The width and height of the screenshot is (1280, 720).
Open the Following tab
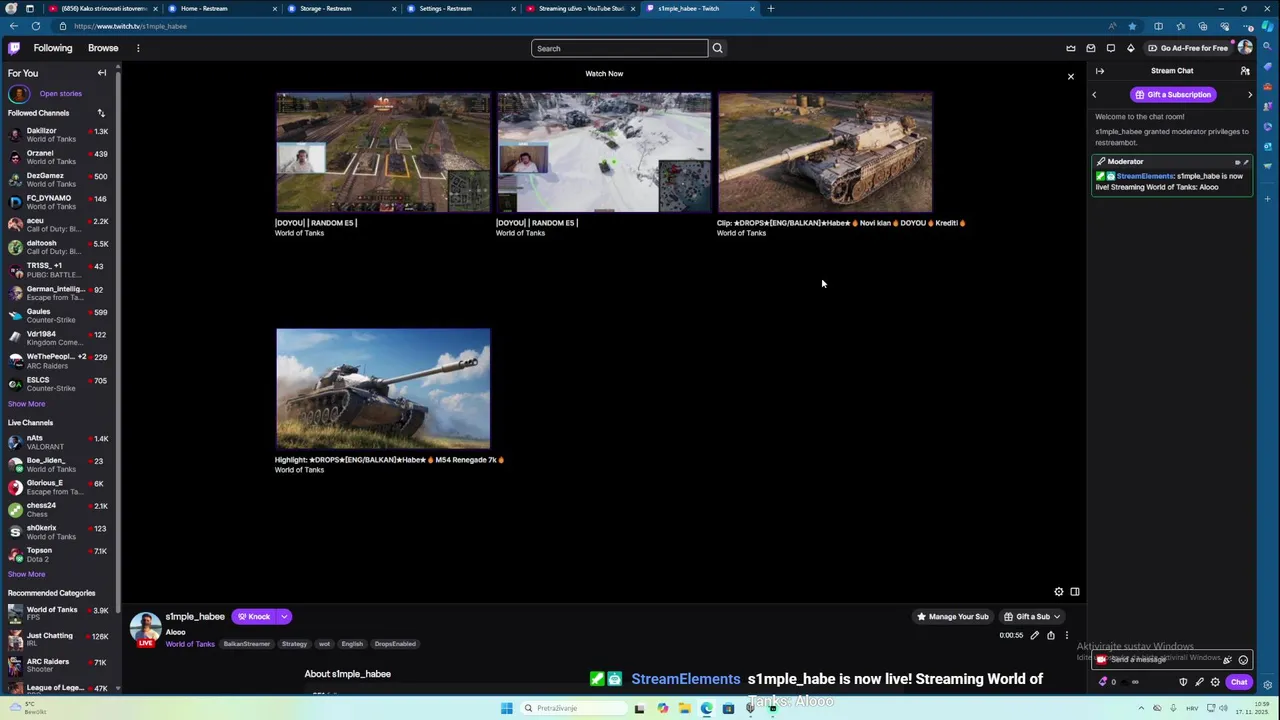53,48
